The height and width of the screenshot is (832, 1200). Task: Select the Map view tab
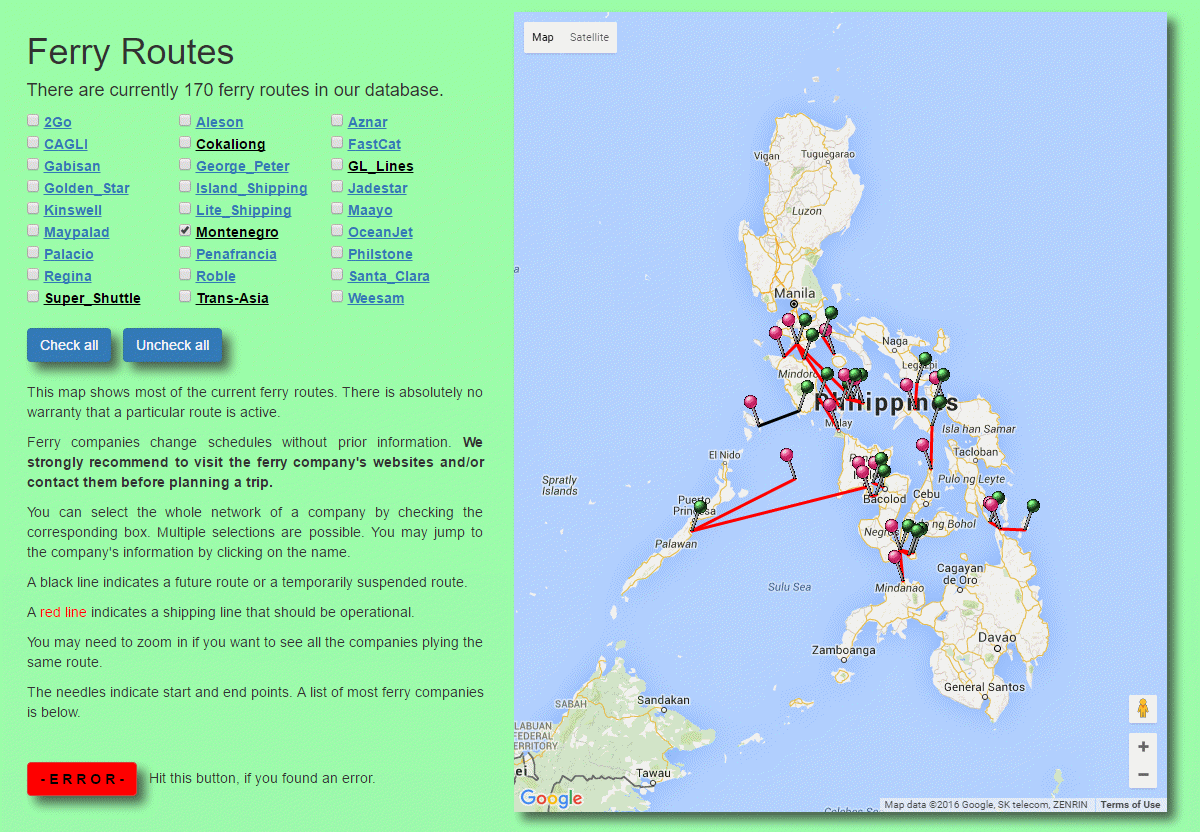click(543, 38)
